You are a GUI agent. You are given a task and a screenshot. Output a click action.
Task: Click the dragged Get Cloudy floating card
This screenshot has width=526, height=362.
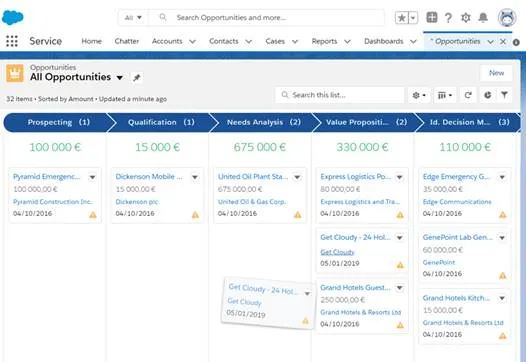coord(268,303)
